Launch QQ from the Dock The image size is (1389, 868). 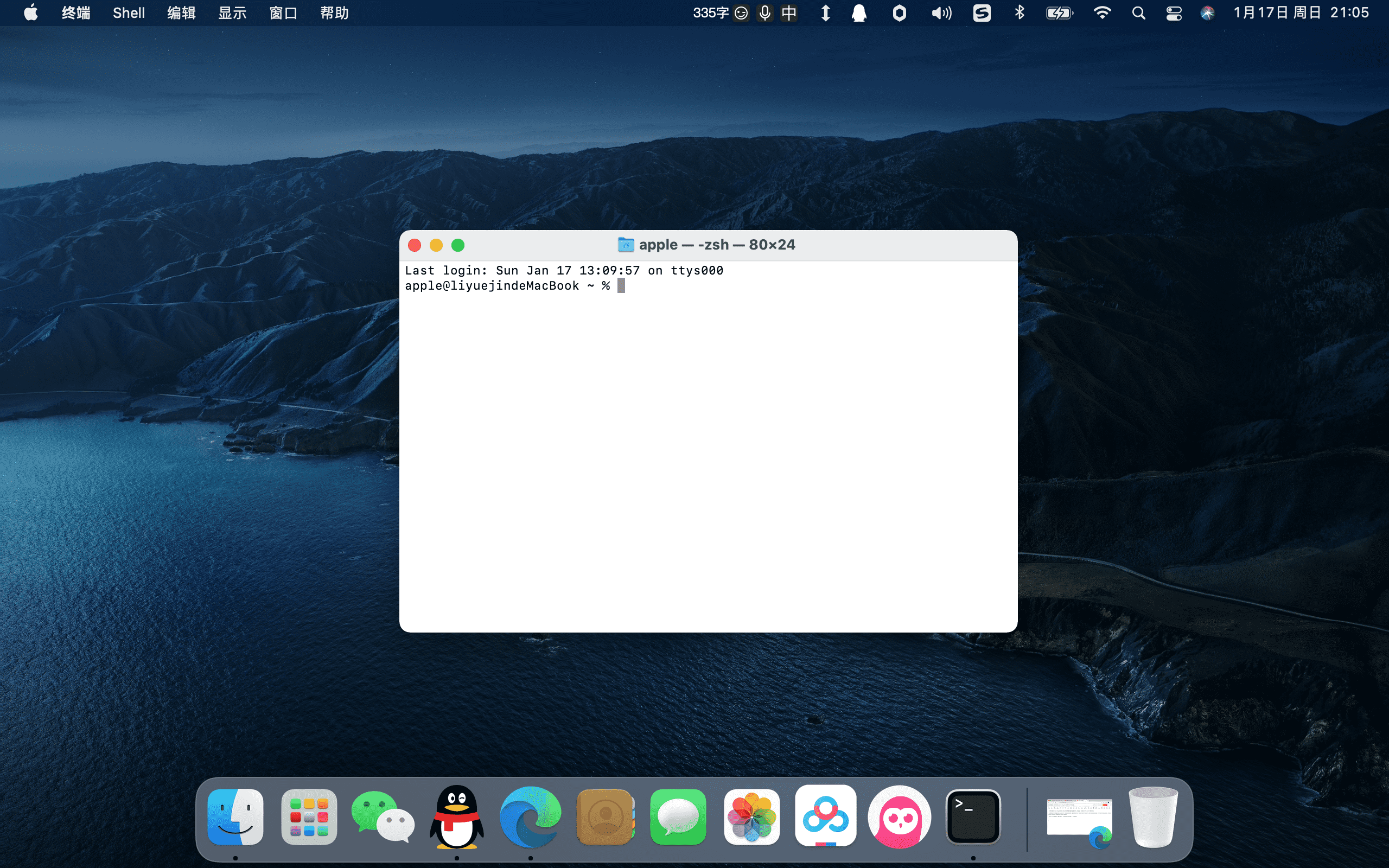[456, 818]
